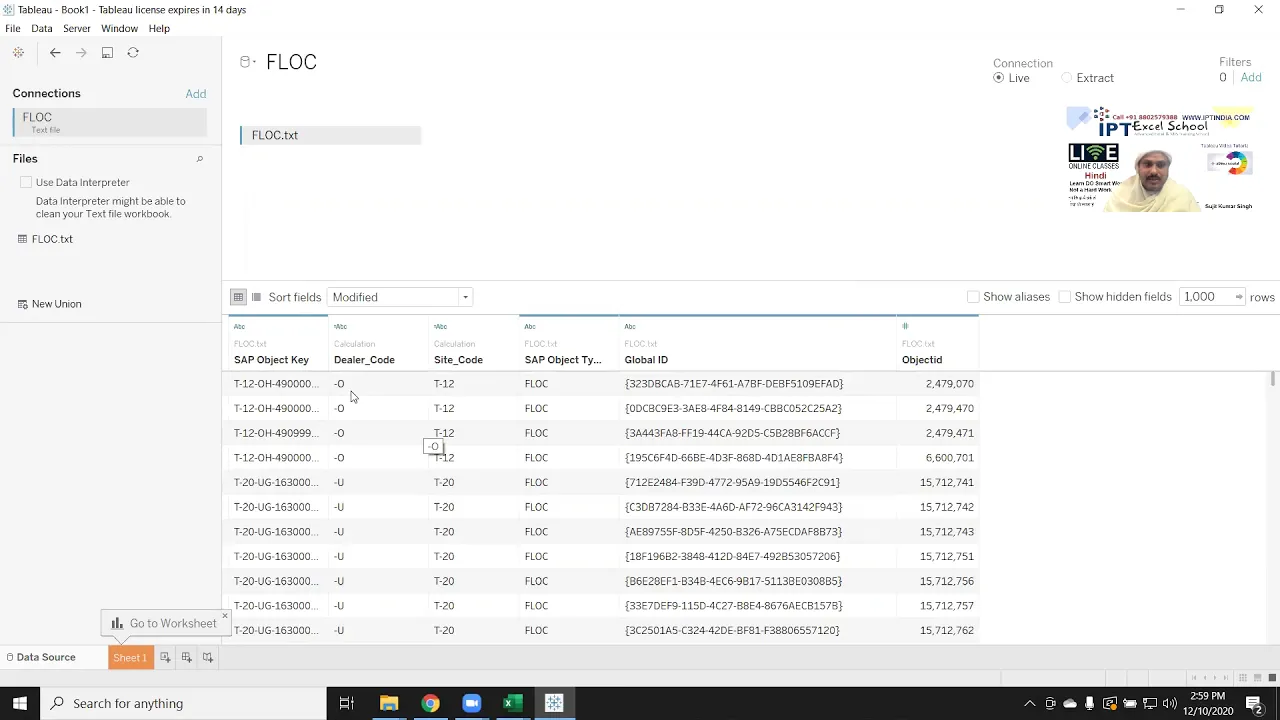Screen dimensions: 1280x720
Task: Add a new connection via Add link
Action: point(196,94)
